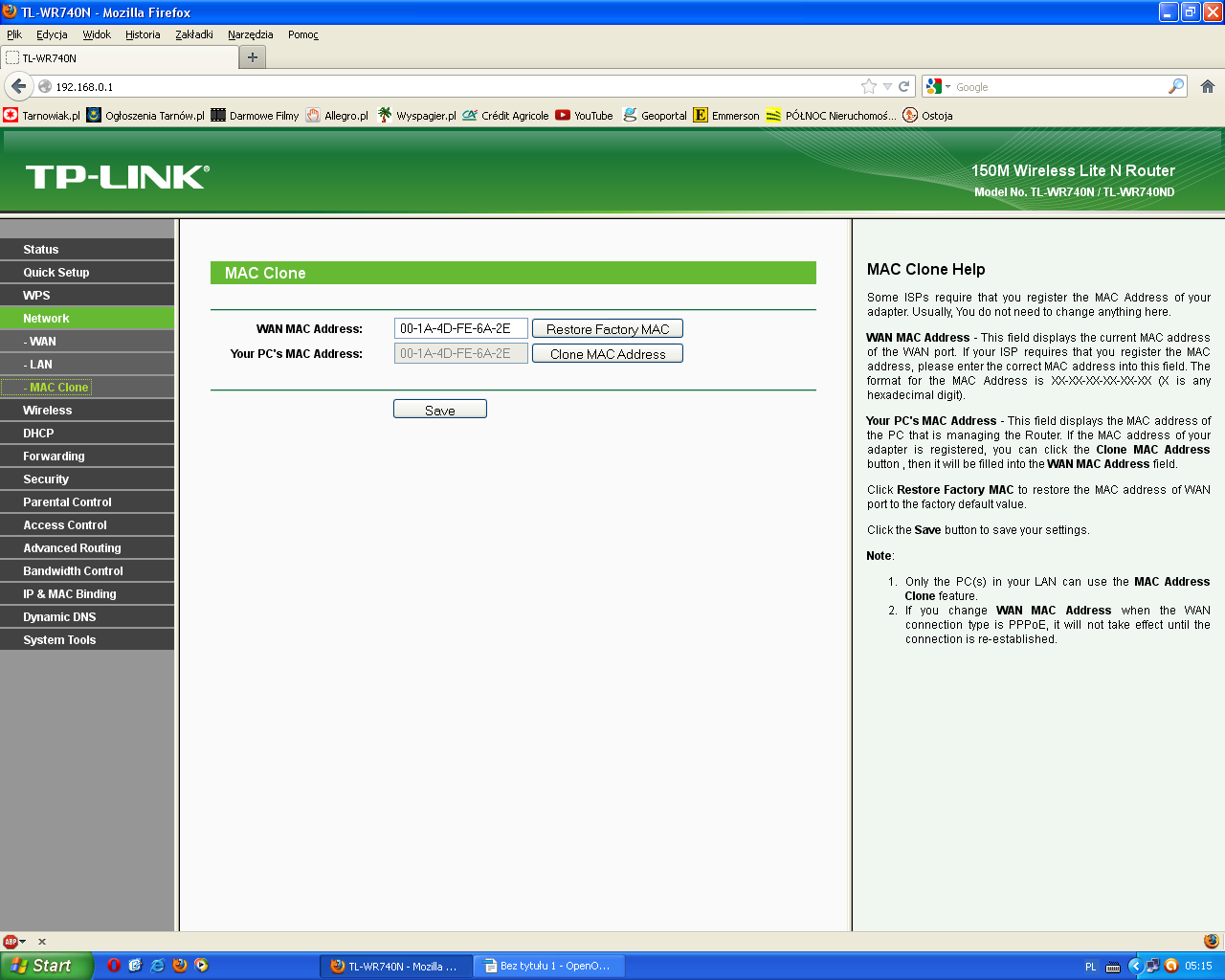1225x980 pixels.
Task: Reload the page with refresh icon
Action: (x=903, y=86)
